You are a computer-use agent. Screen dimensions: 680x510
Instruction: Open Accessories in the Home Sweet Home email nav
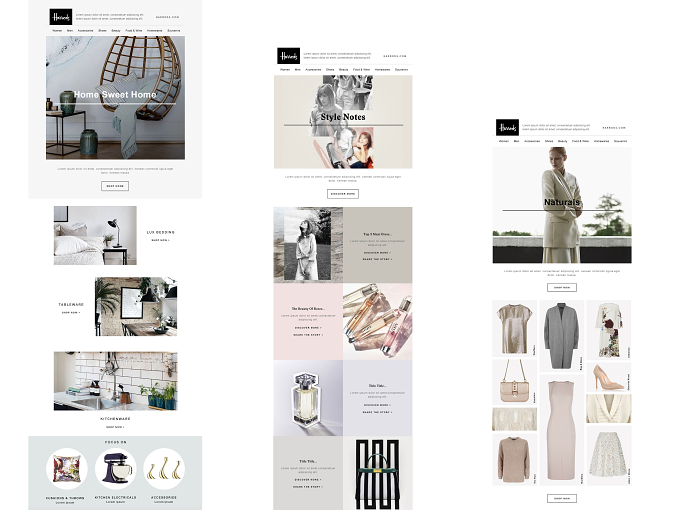click(85, 31)
